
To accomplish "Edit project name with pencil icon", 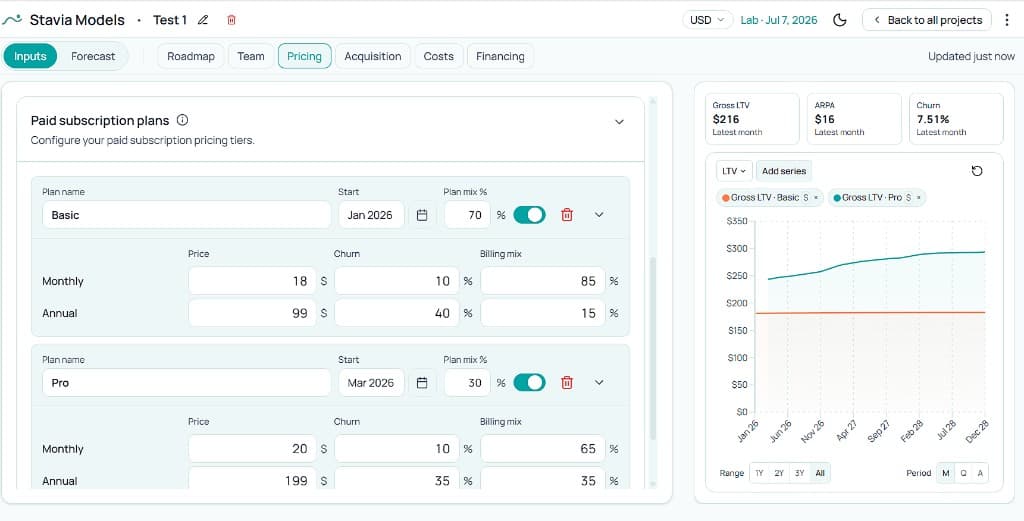I will [203, 20].
